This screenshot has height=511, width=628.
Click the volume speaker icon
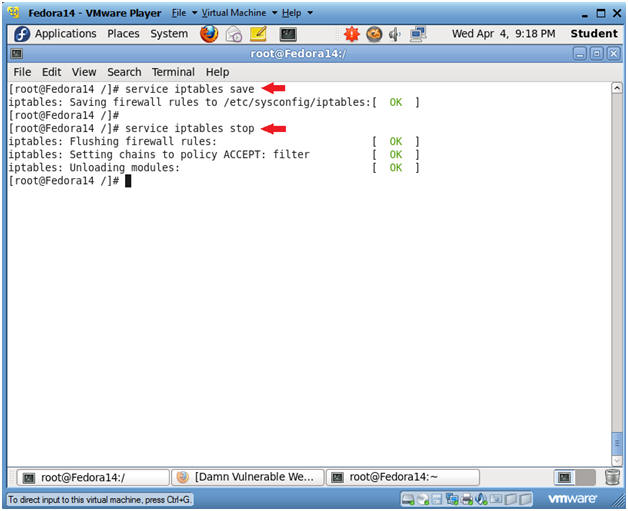point(395,34)
